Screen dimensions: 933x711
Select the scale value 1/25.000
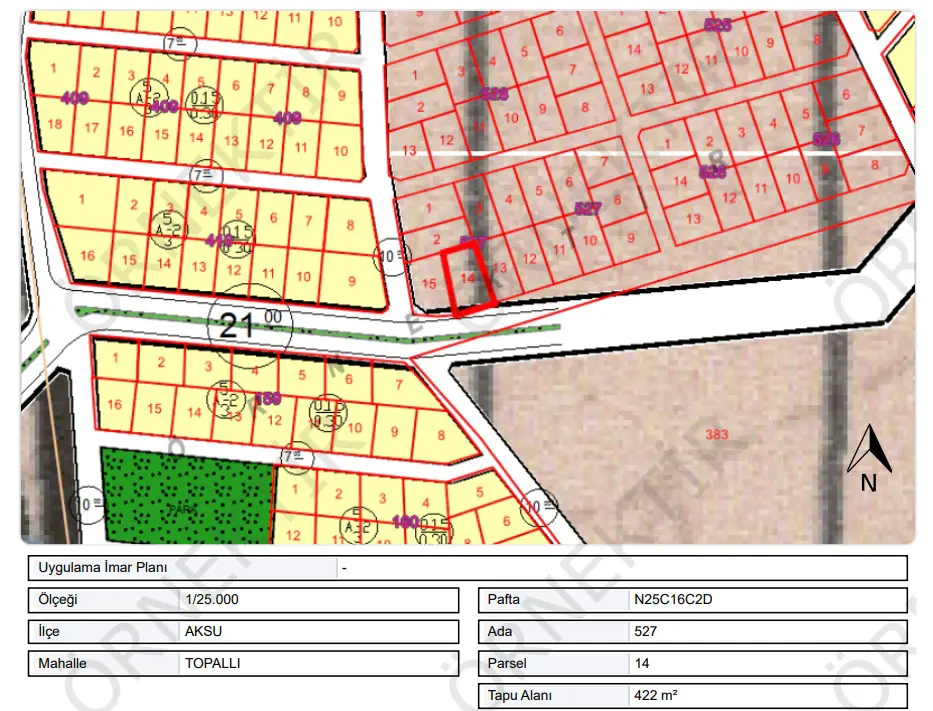(212, 599)
